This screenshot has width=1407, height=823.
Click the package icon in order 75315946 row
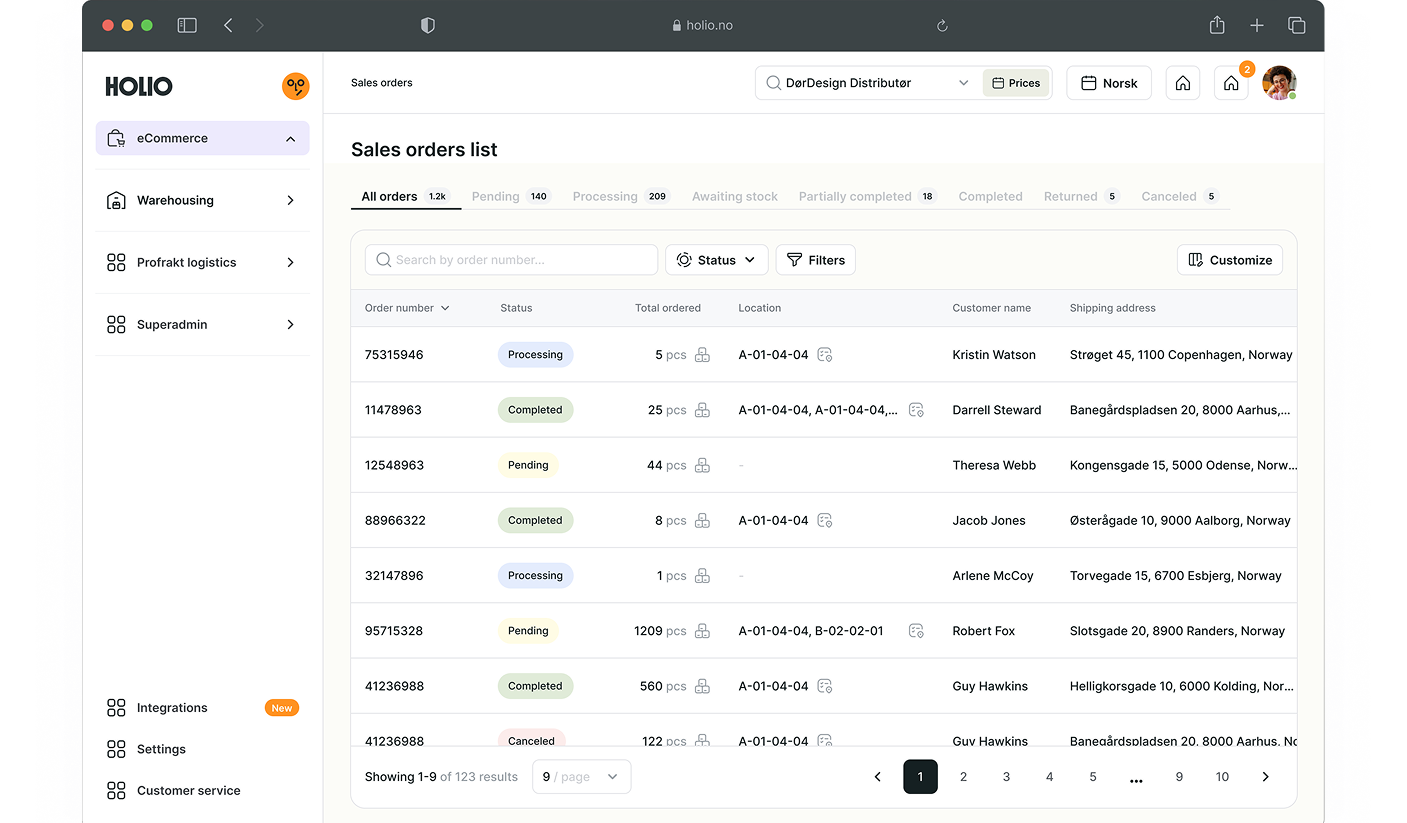click(702, 355)
